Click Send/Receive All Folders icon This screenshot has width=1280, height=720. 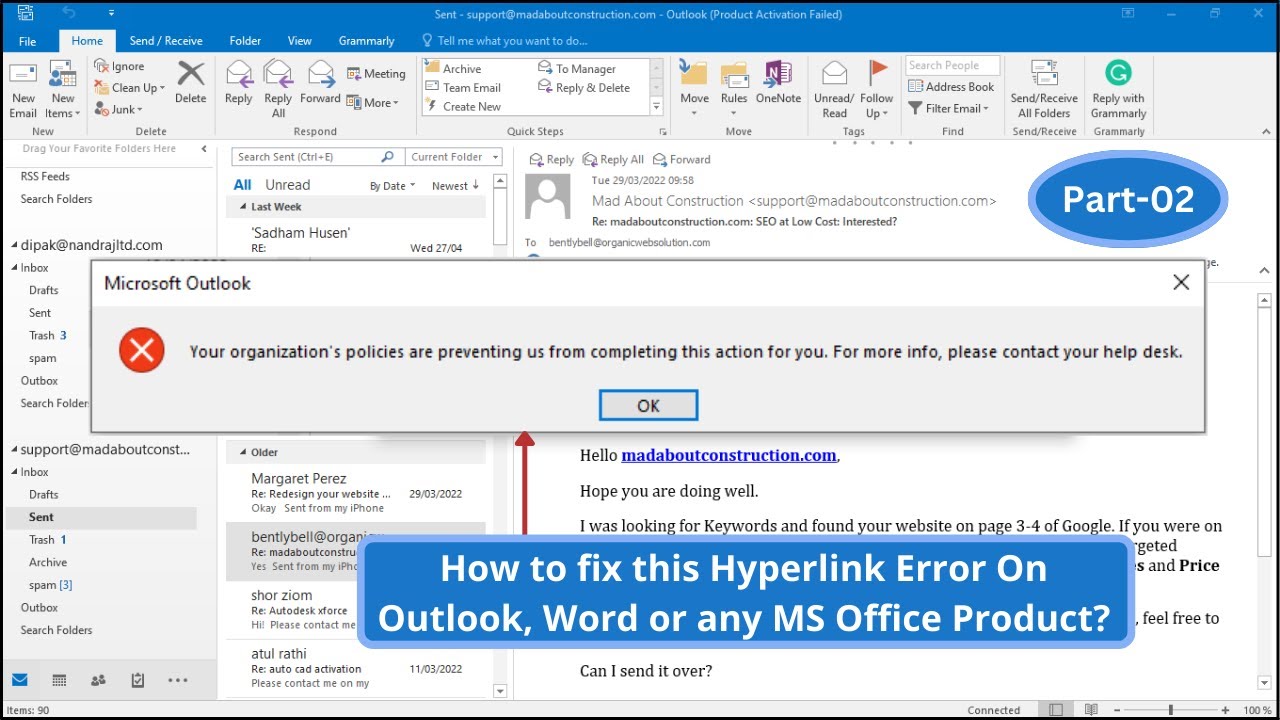tap(1044, 74)
